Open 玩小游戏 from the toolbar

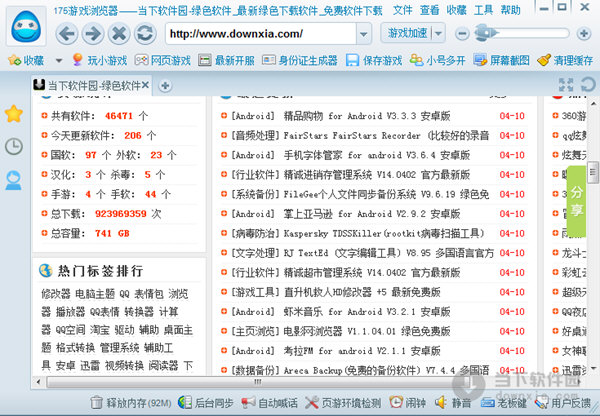tap(99, 60)
